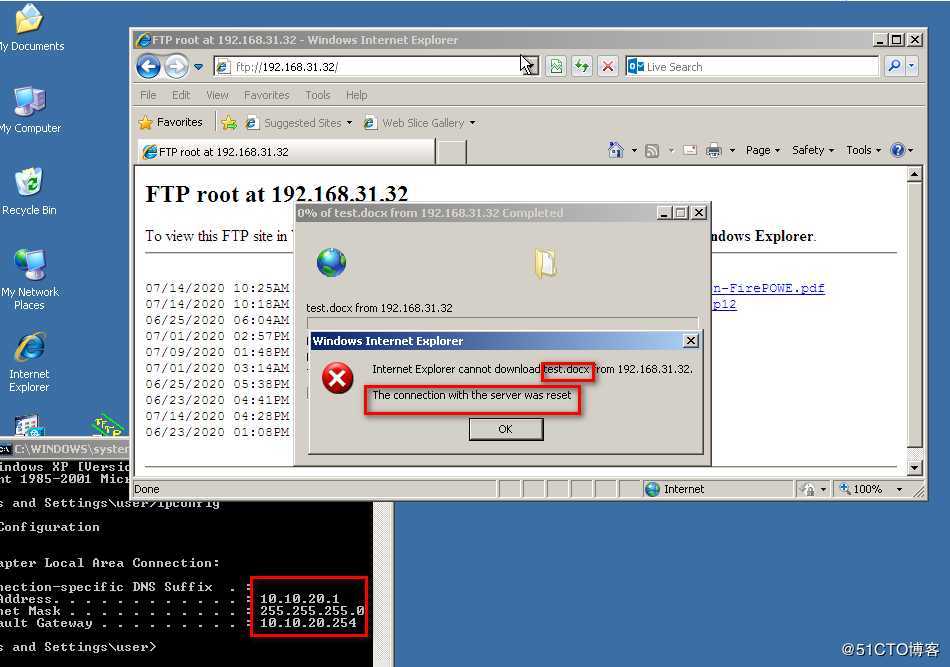Image resolution: width=950 pixels, height=667 pixels.
Task: Open the Help menu
Action: [356, 95]
